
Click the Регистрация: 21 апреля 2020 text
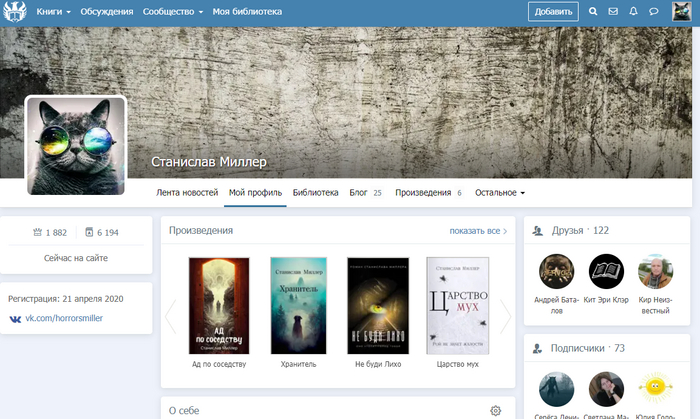point(66,299)
